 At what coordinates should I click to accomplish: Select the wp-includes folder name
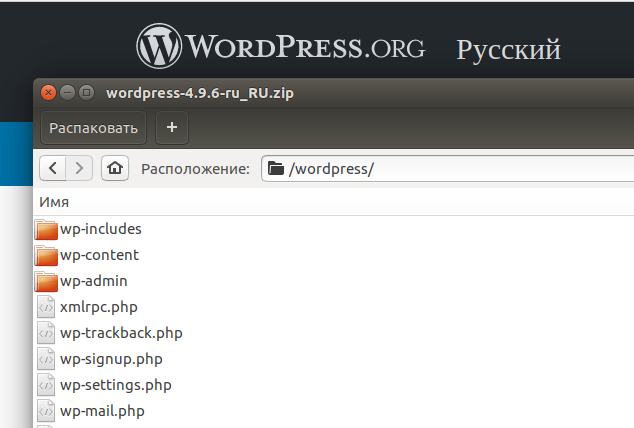101,229
